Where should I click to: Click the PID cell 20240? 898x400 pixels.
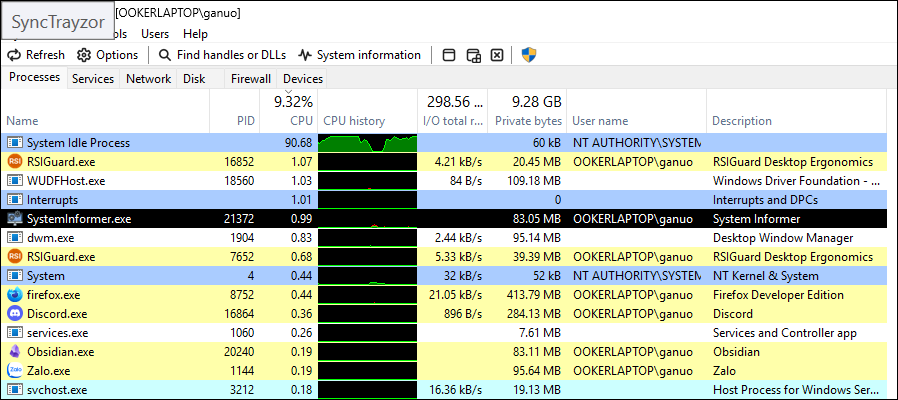click(240, 352)
